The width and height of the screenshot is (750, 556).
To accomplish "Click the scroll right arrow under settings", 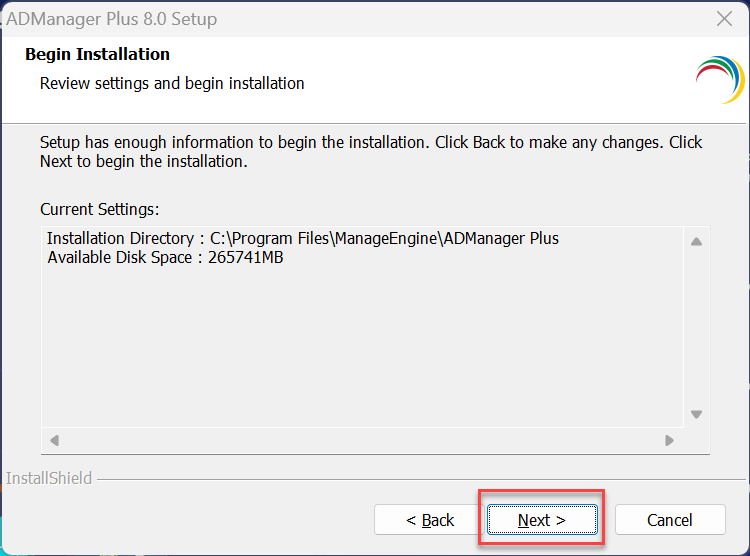I will [x=669, y=440].
